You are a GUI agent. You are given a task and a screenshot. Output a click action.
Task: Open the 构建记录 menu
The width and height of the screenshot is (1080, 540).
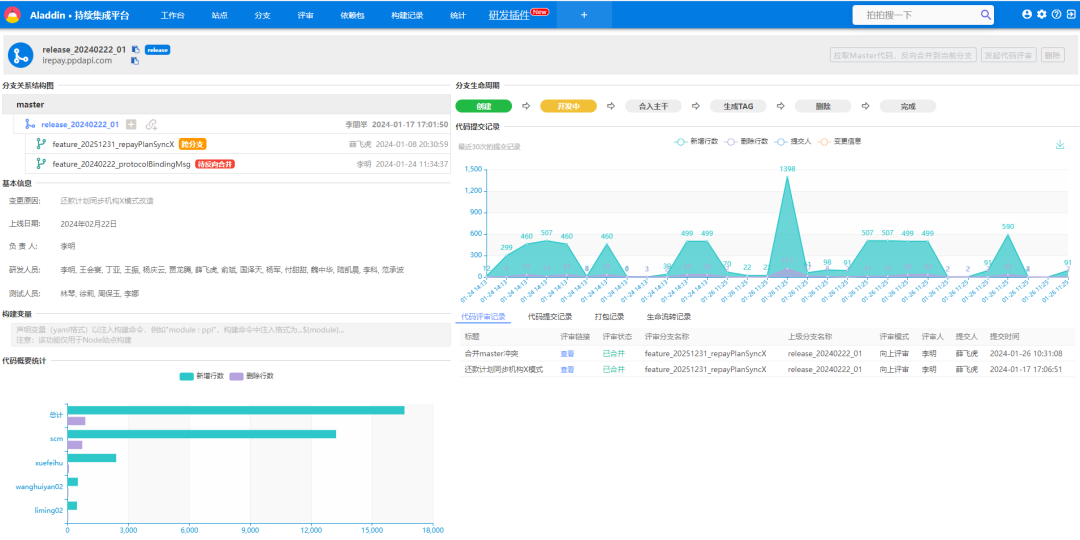[x=407, y=15]
